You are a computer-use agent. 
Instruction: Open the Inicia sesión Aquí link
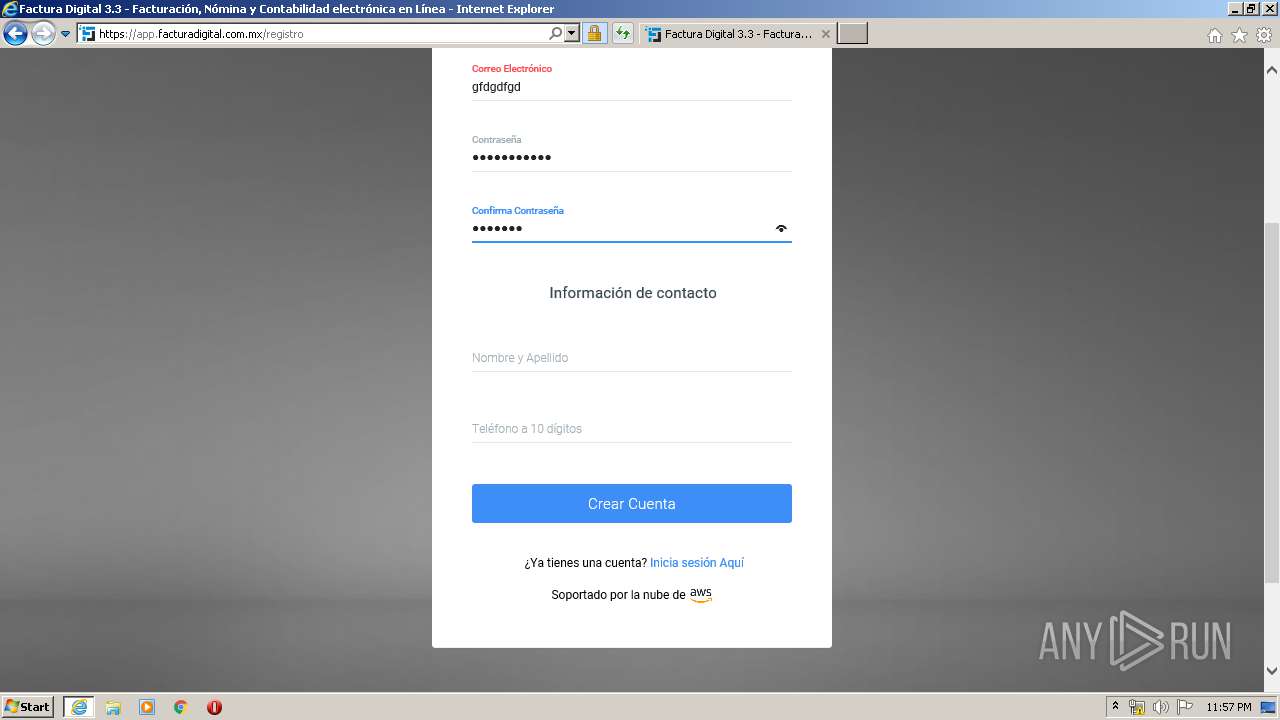pos(697,563)
